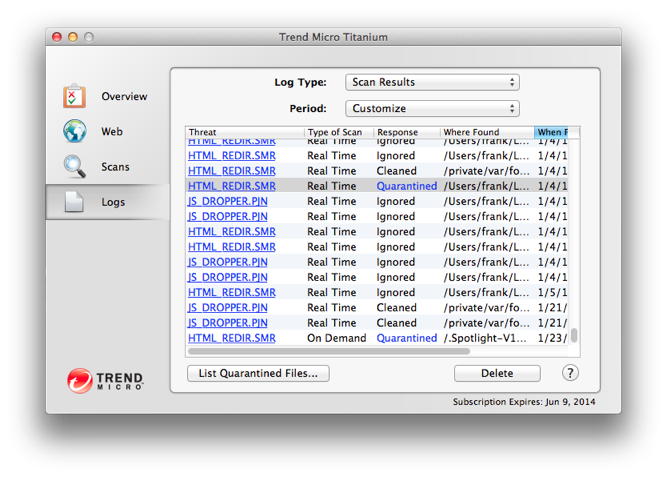Click the highlighted When Found column header

click(552, 132)
